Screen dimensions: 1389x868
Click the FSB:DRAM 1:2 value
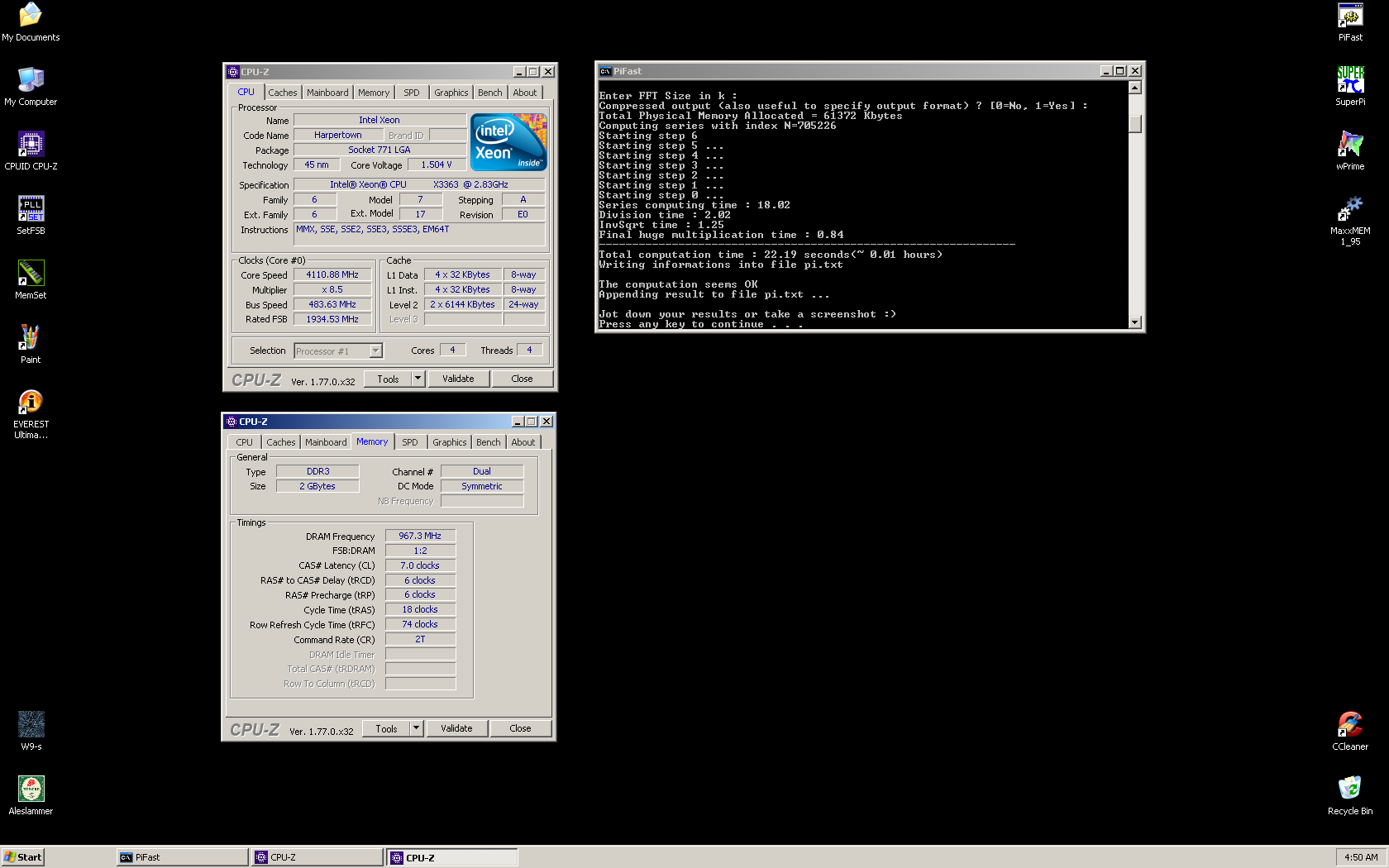[x=420, y=551]
